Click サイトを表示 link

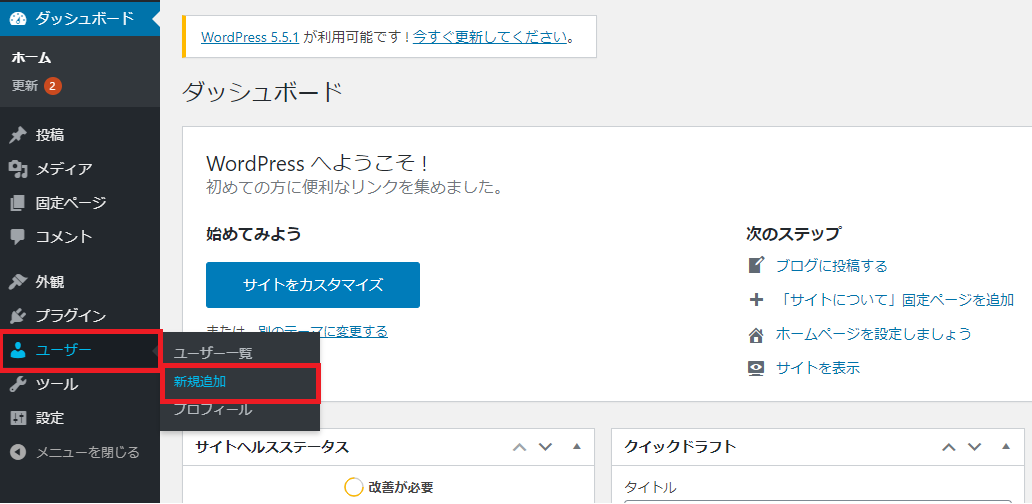tap(817, 368)
